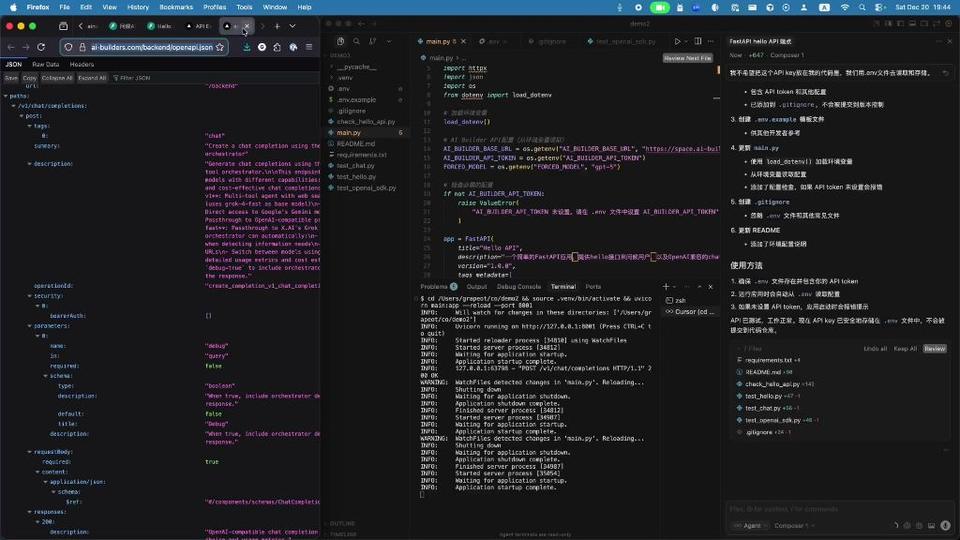Screen dimensions: 960x540
Task: Reload the page in Firefox
Action: [41, 47]
